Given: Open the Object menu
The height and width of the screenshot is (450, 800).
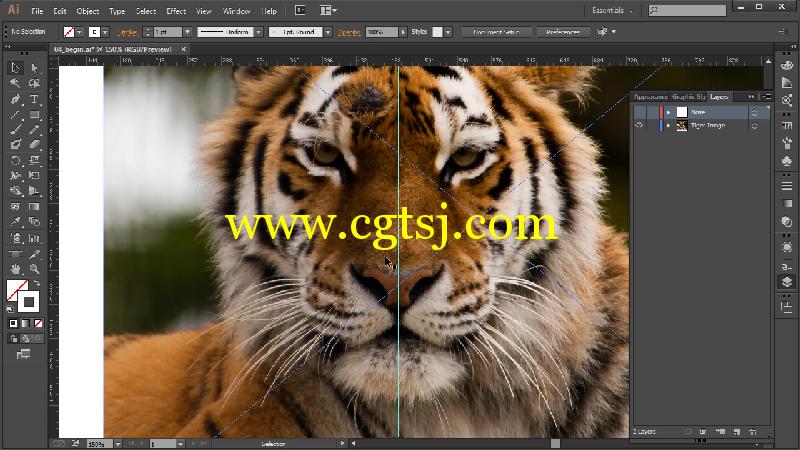Looking at the screenshot, I should click(x=88, y=11).
